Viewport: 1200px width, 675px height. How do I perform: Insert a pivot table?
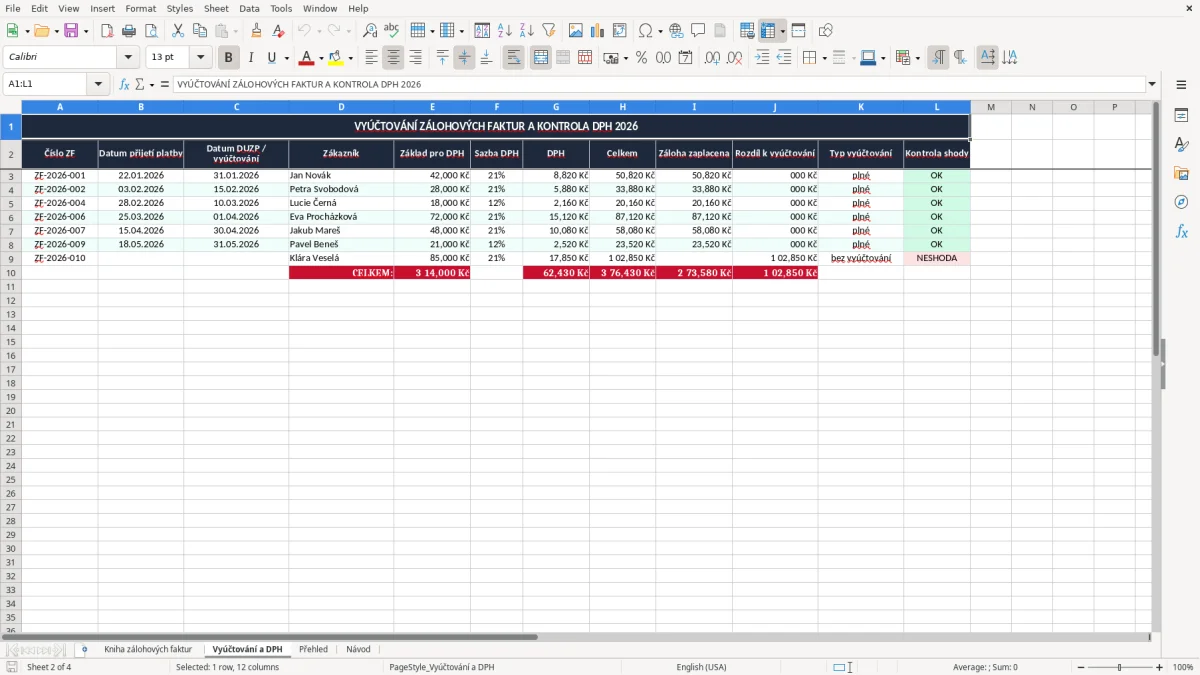(x=620, y=31)
